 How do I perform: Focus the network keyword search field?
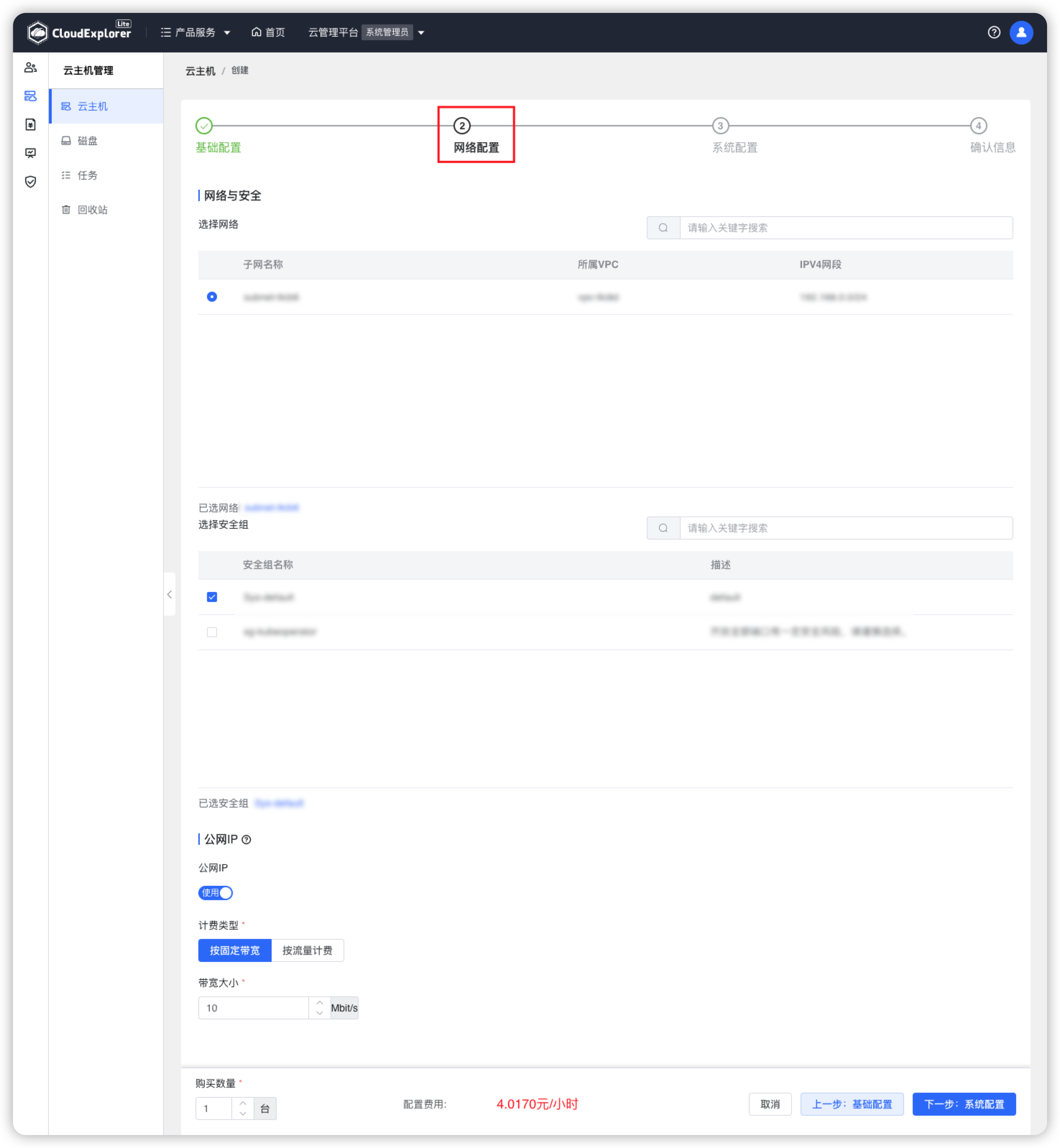845,228
